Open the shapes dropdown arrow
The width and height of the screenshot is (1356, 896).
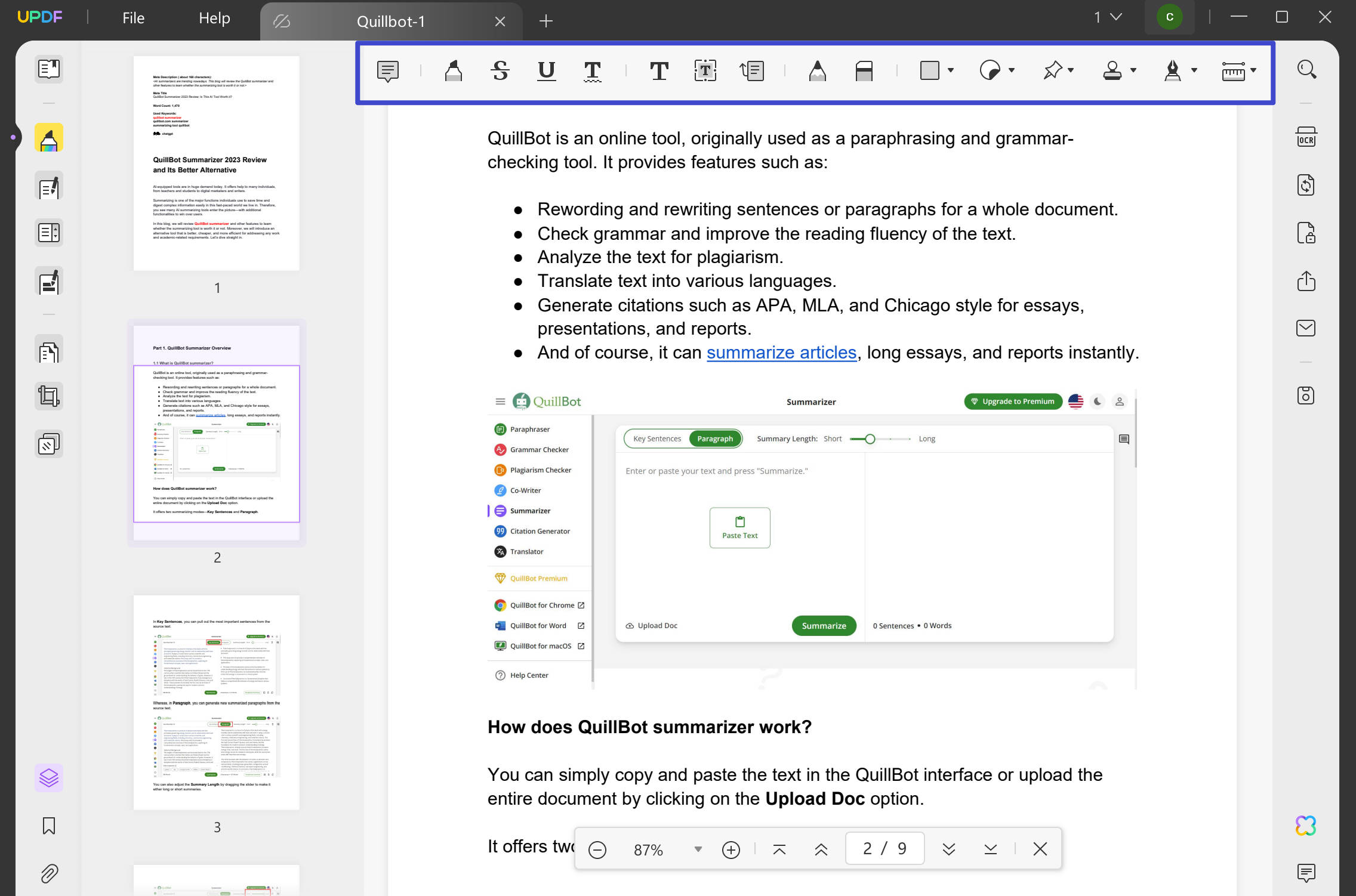951,70
